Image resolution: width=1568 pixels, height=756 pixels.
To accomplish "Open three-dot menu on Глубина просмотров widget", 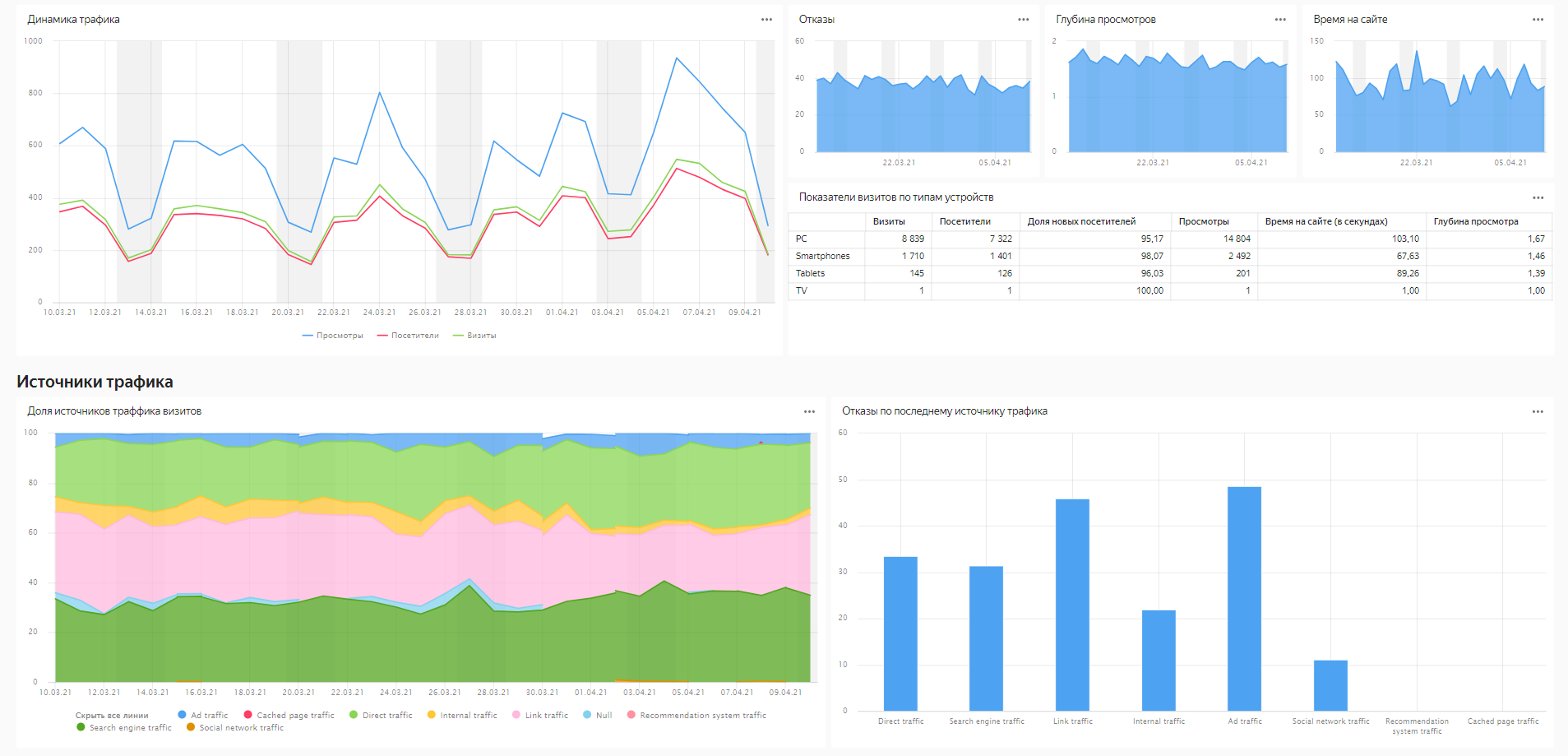I will 1280,20.
